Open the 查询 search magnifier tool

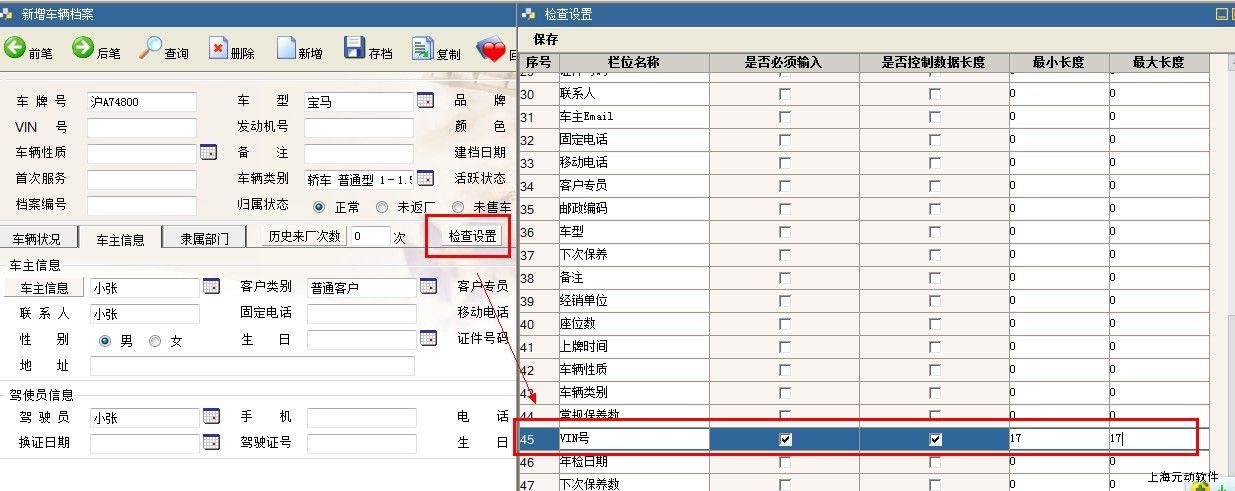click(150, 49)
